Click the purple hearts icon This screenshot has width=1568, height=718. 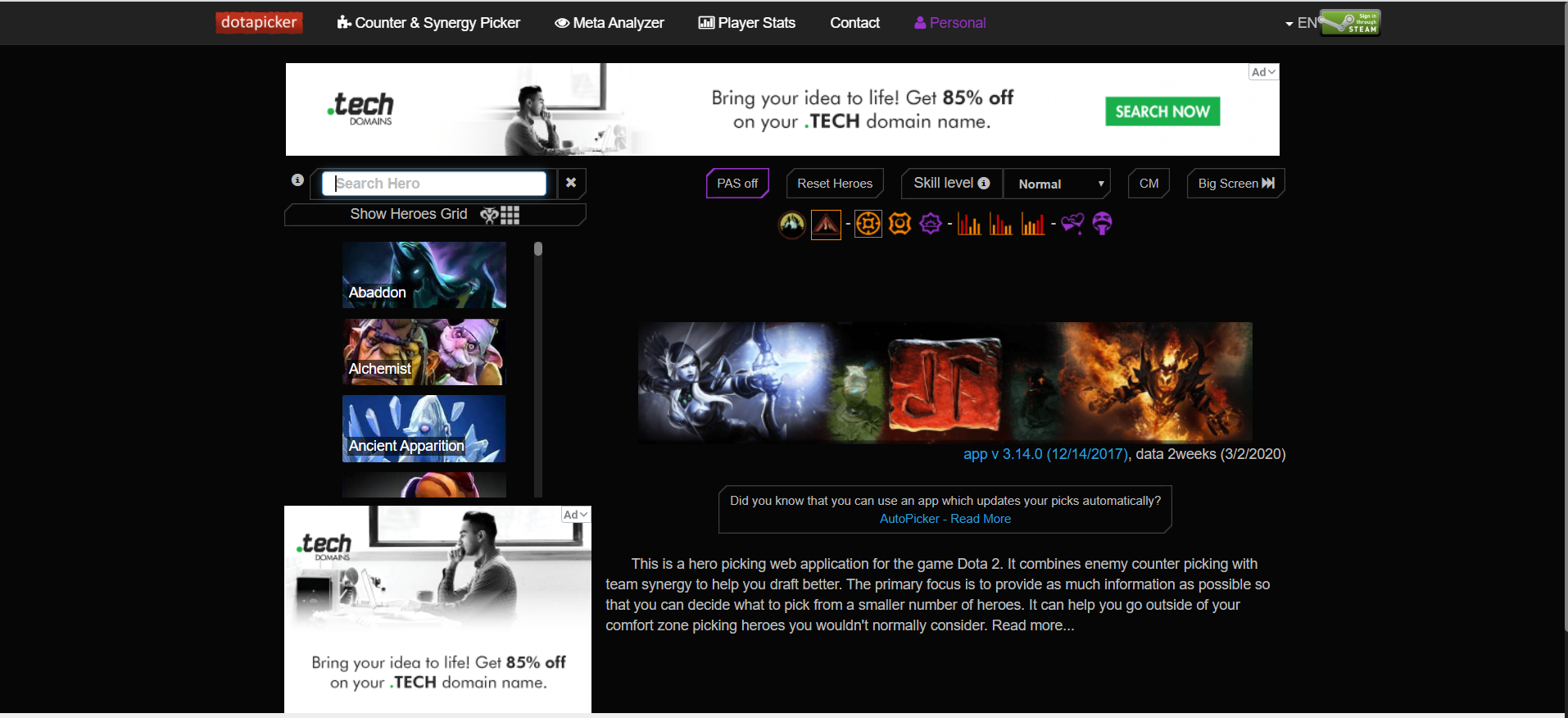pos(1072,223)
